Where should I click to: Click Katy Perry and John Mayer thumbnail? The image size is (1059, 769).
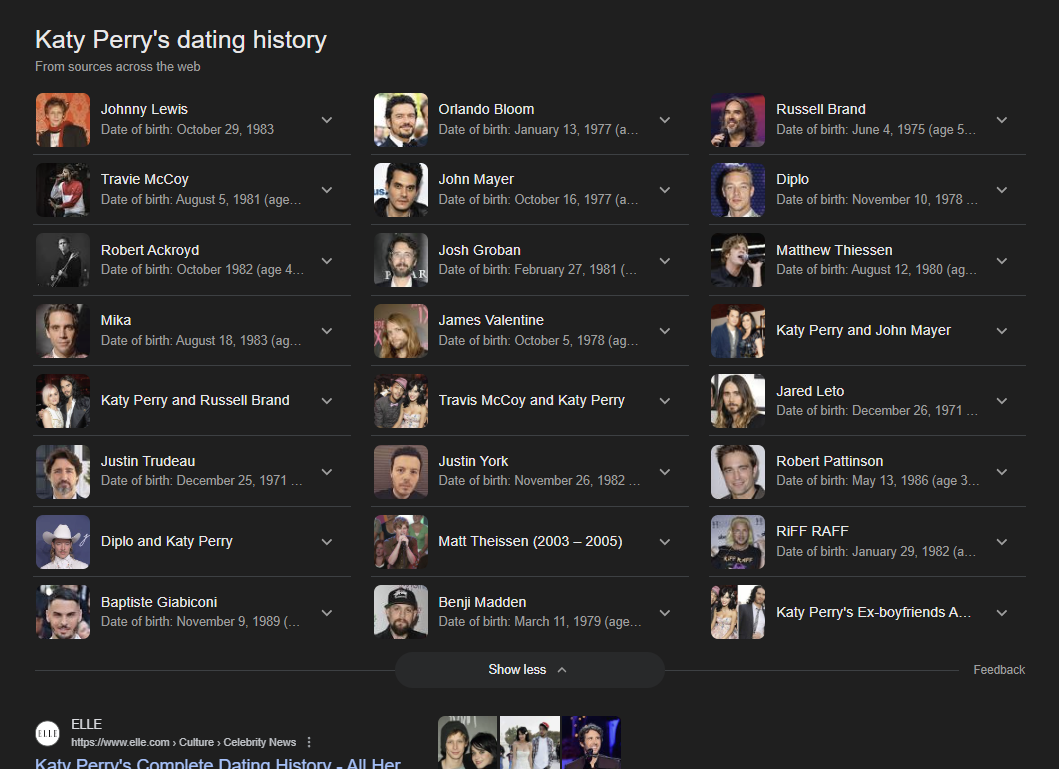pos(738,331)
